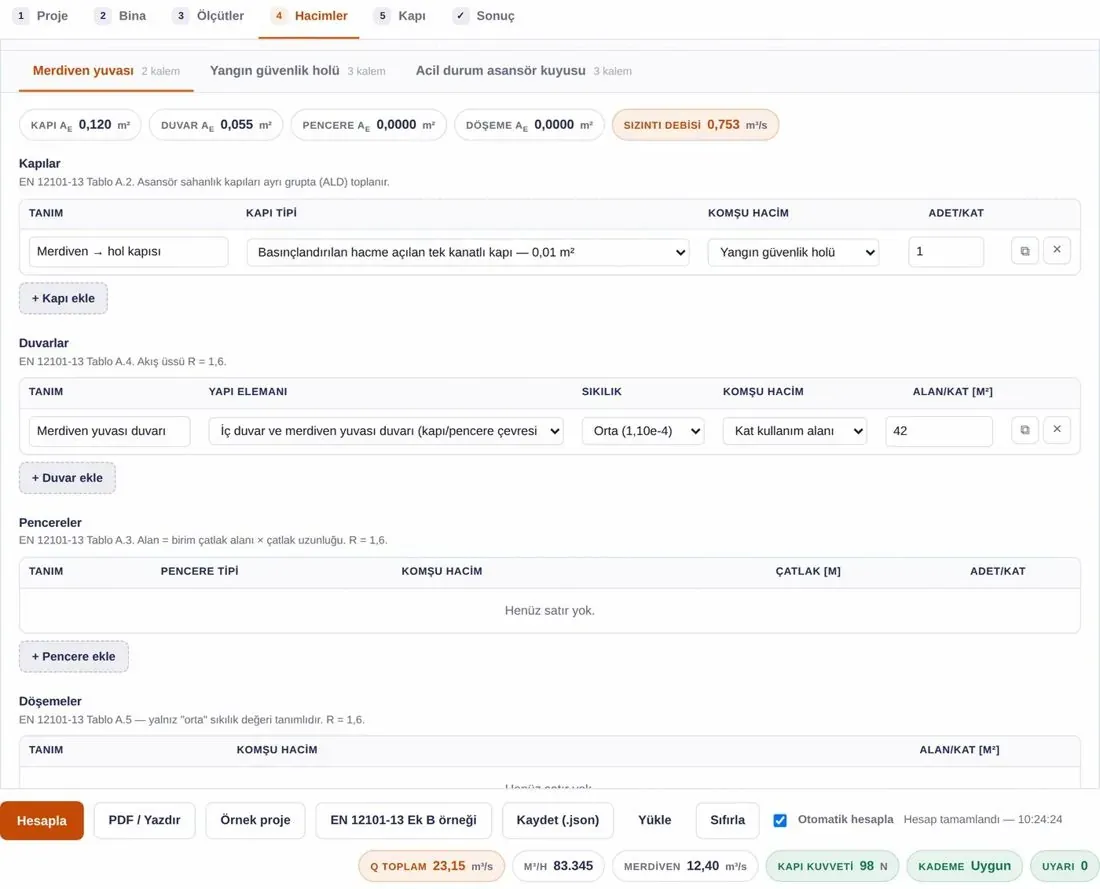The height and width of the screenshot is (889, 1100).
Task: Click the door Tanım input field
Action: [128, 252]
